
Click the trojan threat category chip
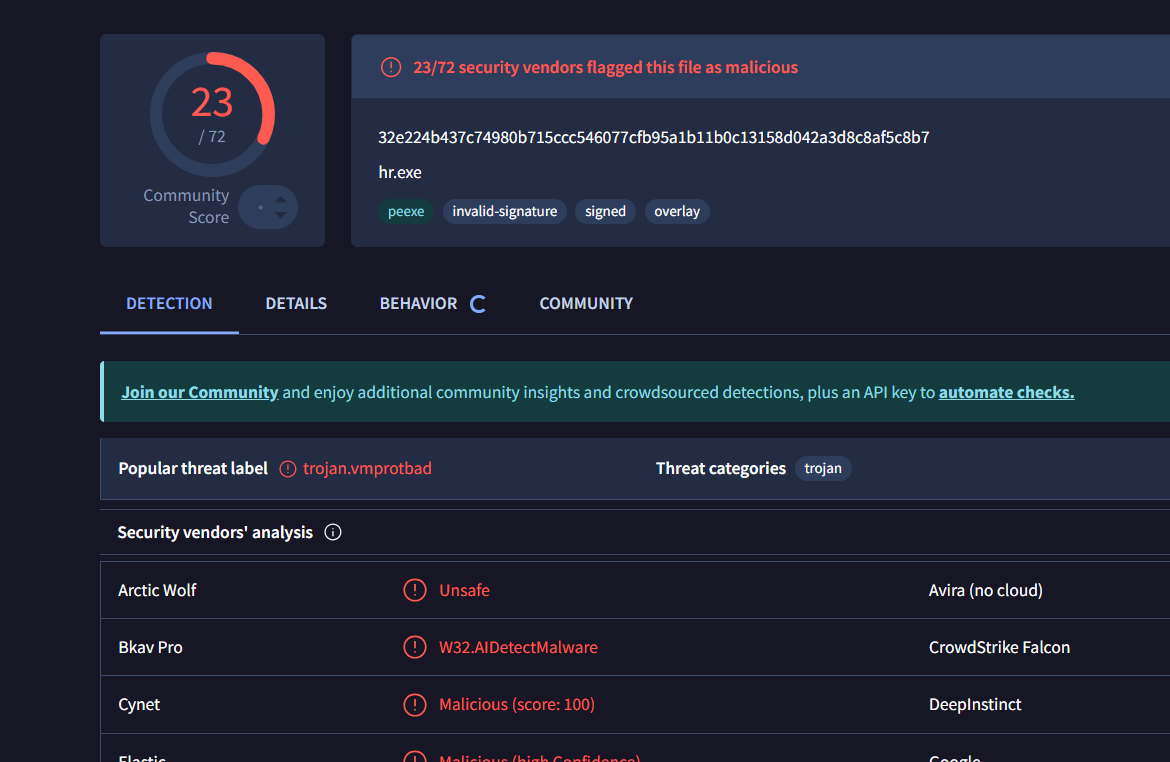point(823,469)
